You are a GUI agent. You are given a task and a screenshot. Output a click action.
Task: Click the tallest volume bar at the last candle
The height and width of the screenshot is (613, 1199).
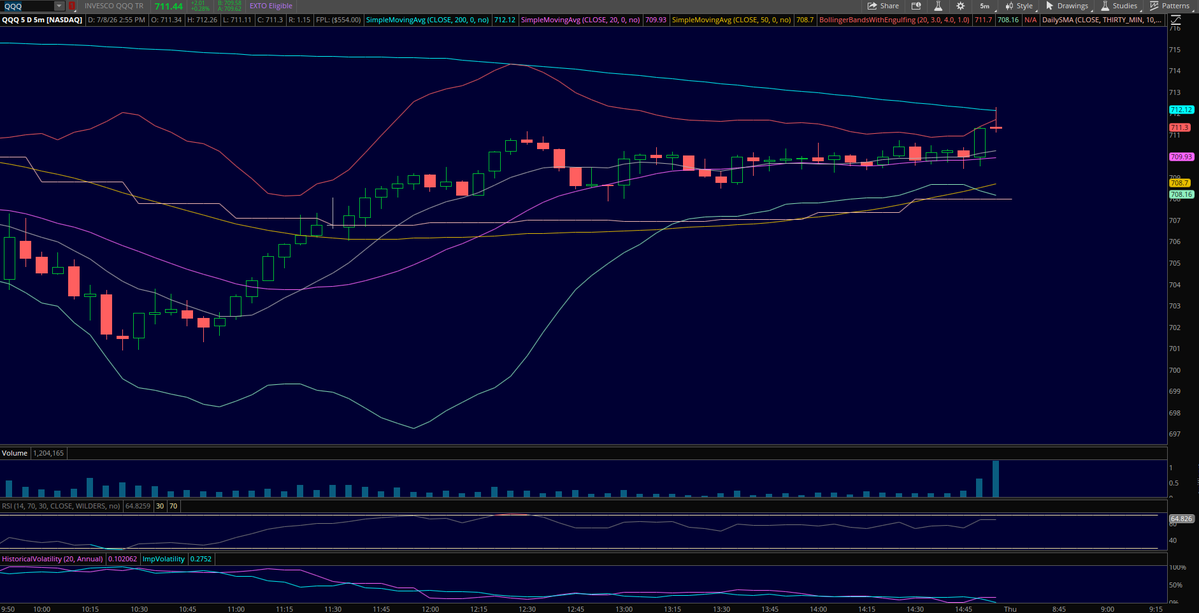click(x=996, y=478)
